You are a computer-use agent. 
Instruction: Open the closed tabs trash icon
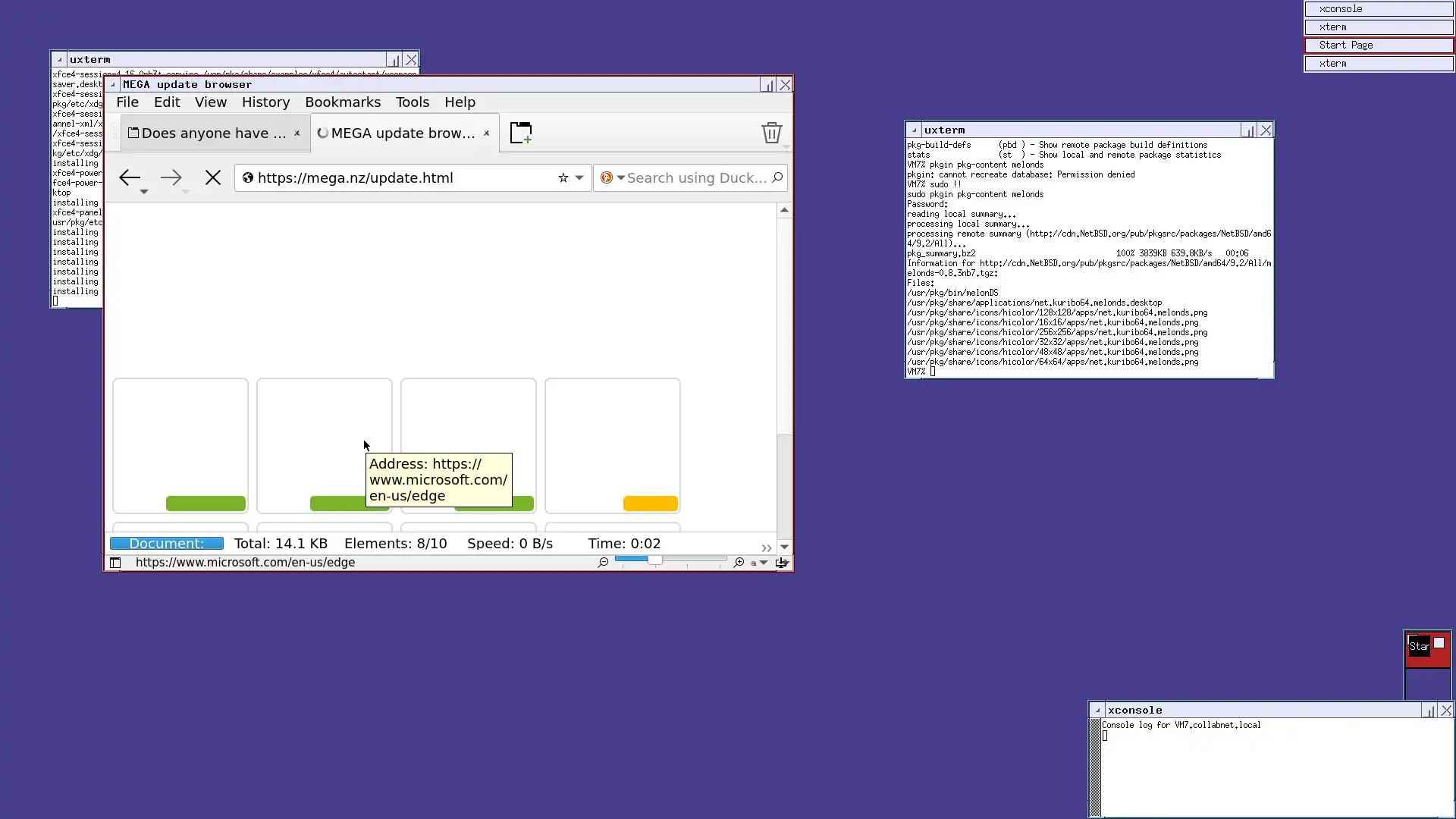pyautogui.click(x=771, y=133)
